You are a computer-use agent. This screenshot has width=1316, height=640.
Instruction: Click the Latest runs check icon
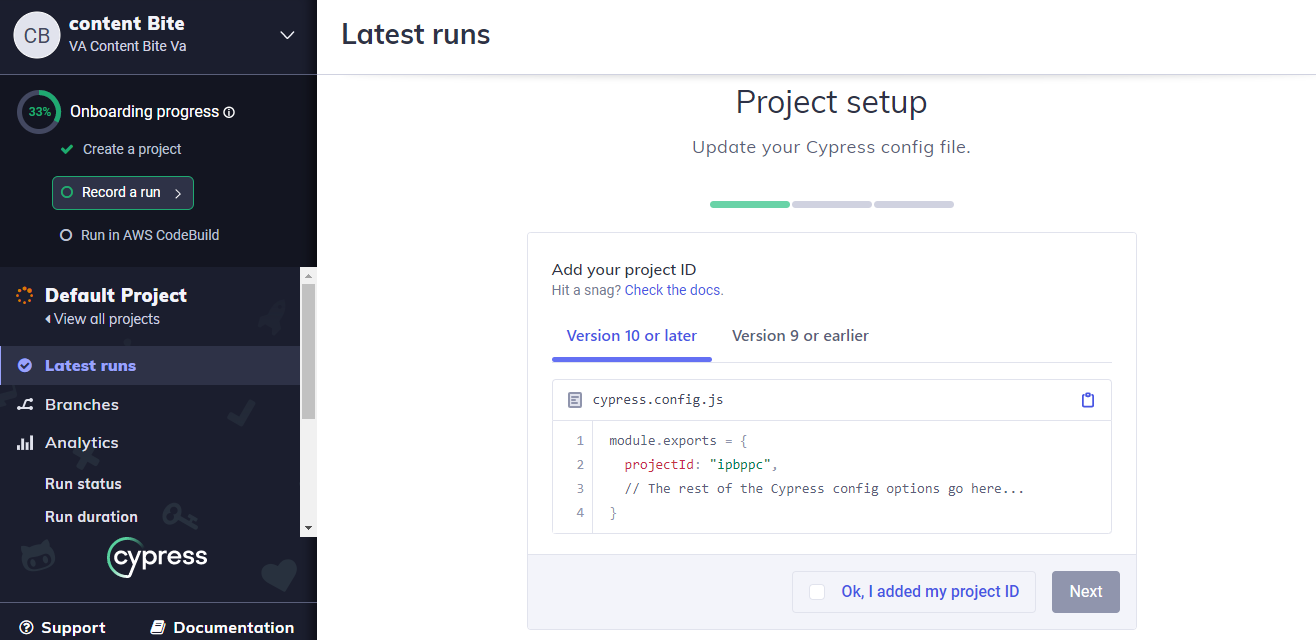[25, 365]
